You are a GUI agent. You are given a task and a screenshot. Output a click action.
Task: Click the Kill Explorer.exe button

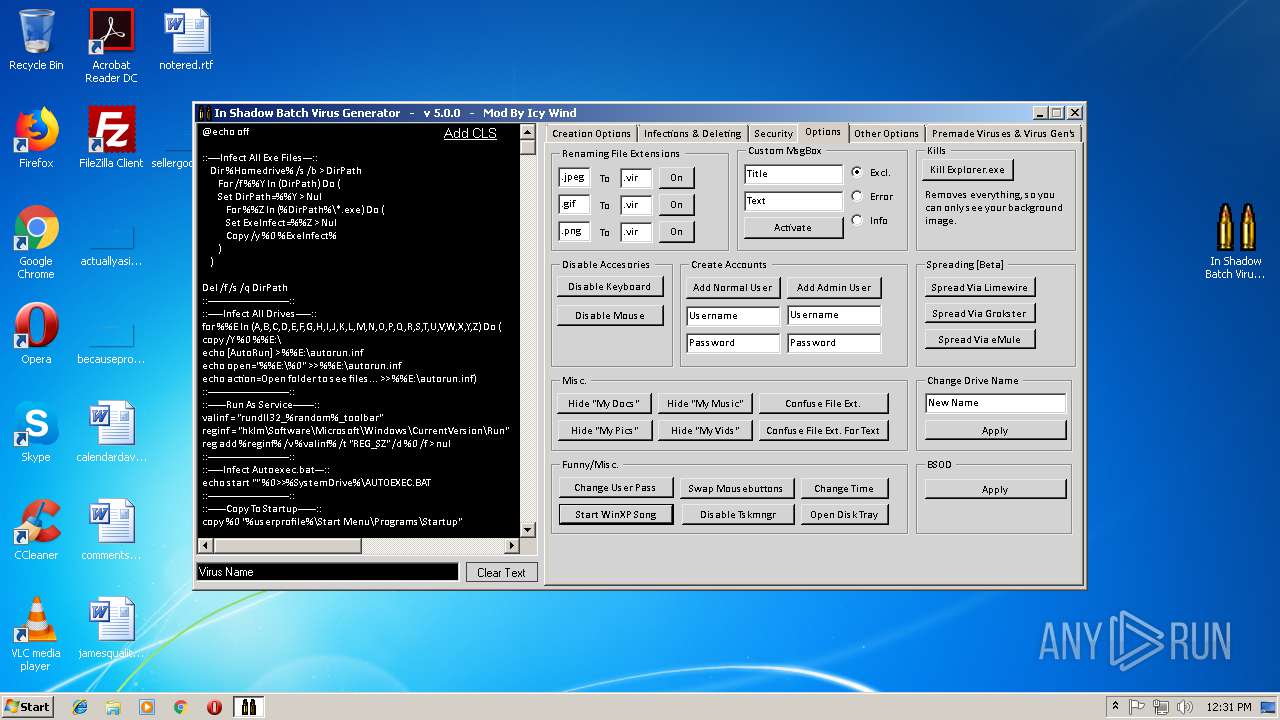967,169
